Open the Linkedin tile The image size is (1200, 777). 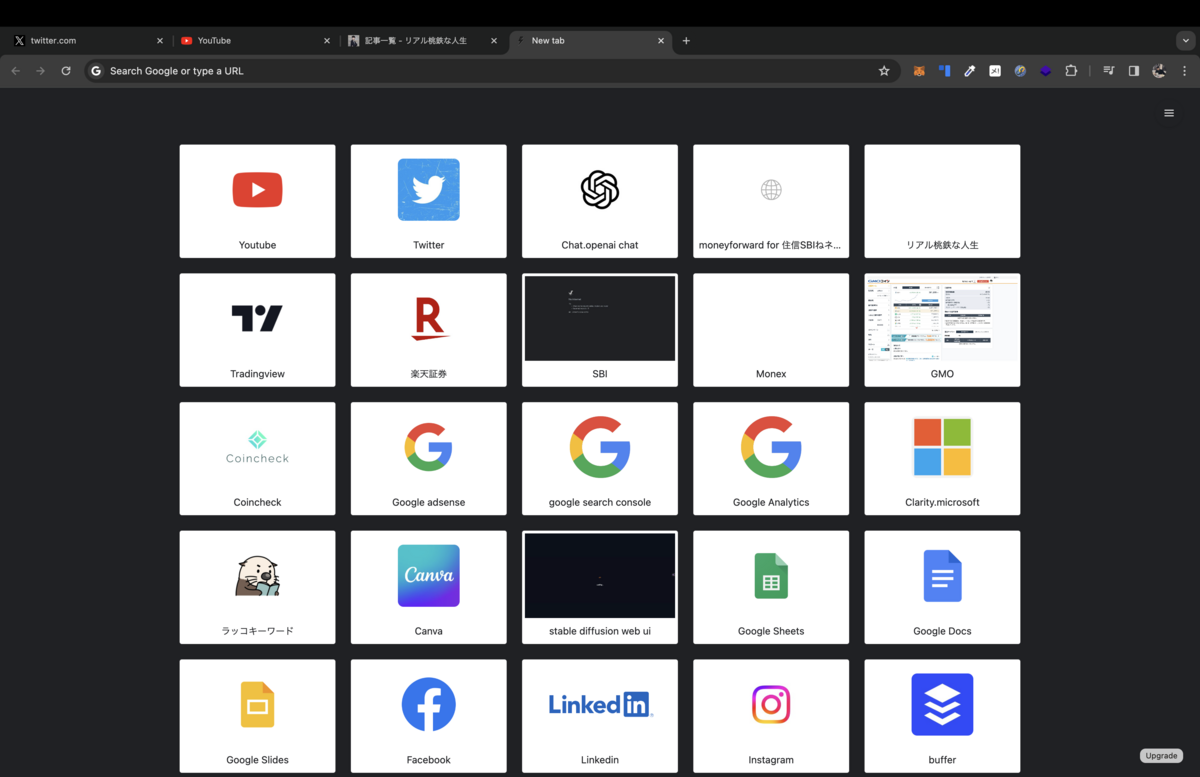tap(600, 716)
